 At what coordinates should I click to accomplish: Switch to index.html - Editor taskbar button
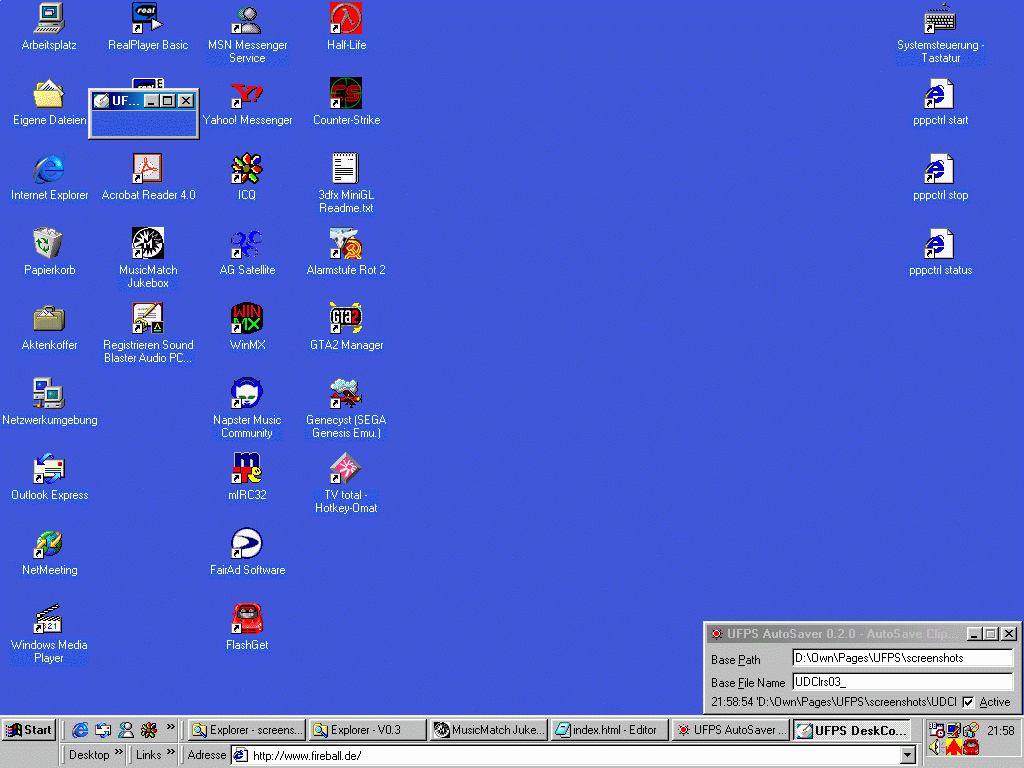(x=609, y=730)
